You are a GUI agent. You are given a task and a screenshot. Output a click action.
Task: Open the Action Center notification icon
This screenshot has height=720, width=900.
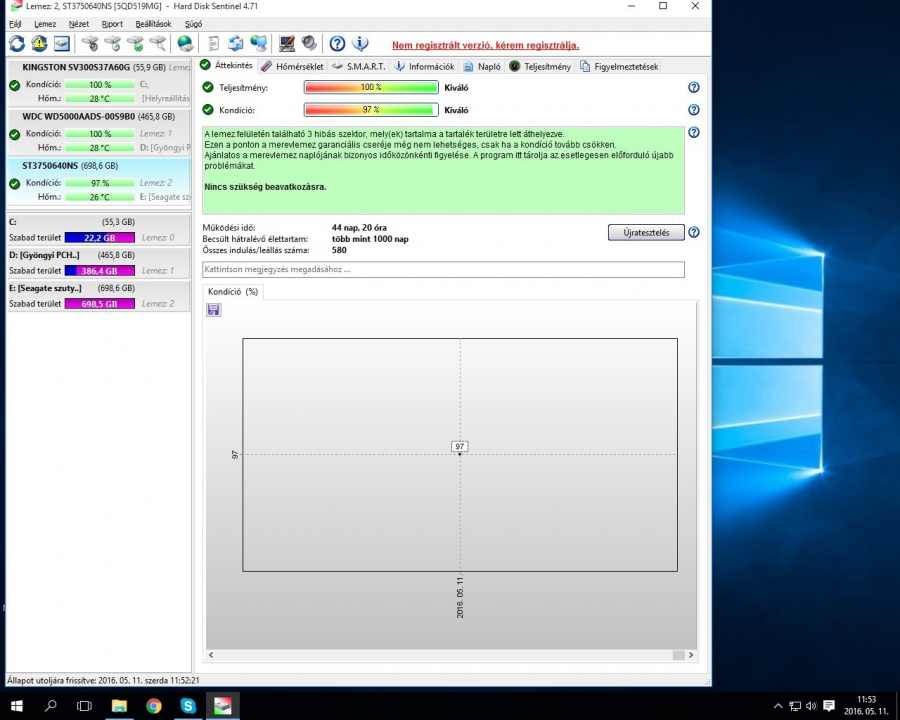829,706
